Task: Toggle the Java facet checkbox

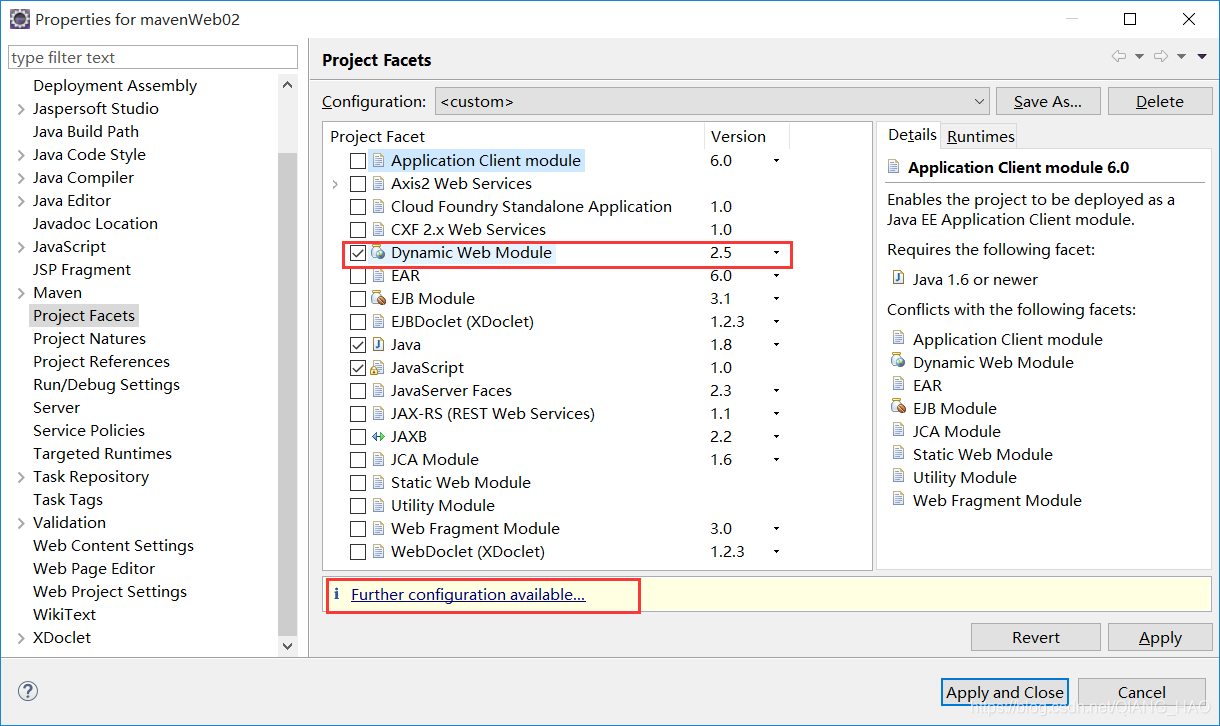Action: pyautogui.click(x=358, y=345)
